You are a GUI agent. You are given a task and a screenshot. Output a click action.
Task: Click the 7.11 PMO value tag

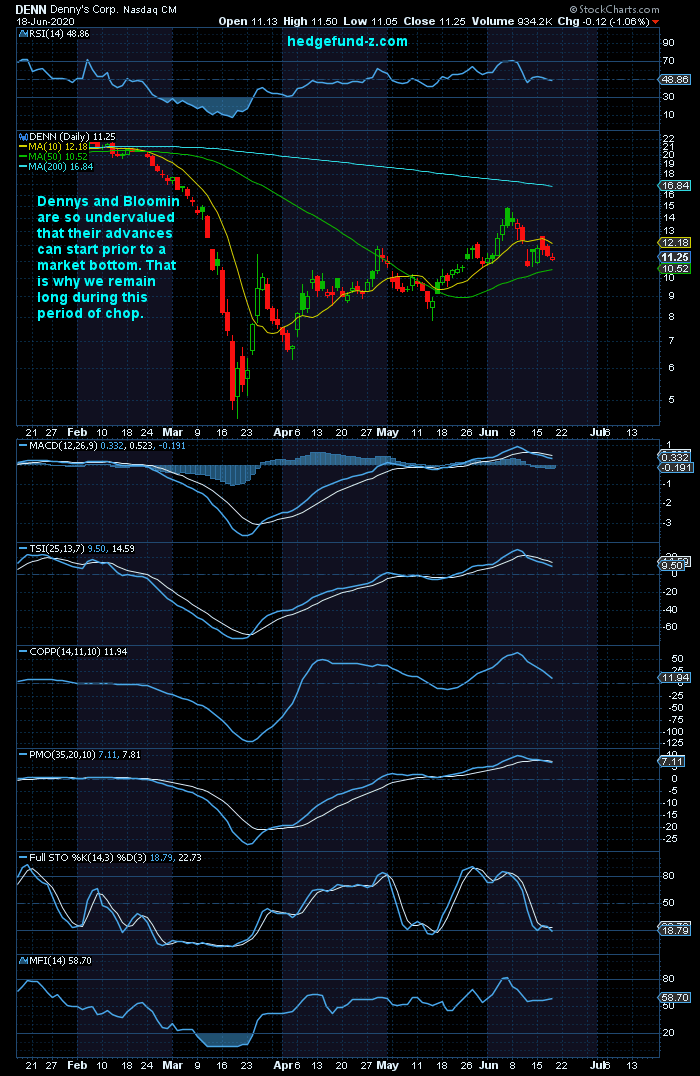tap(673, 762)
